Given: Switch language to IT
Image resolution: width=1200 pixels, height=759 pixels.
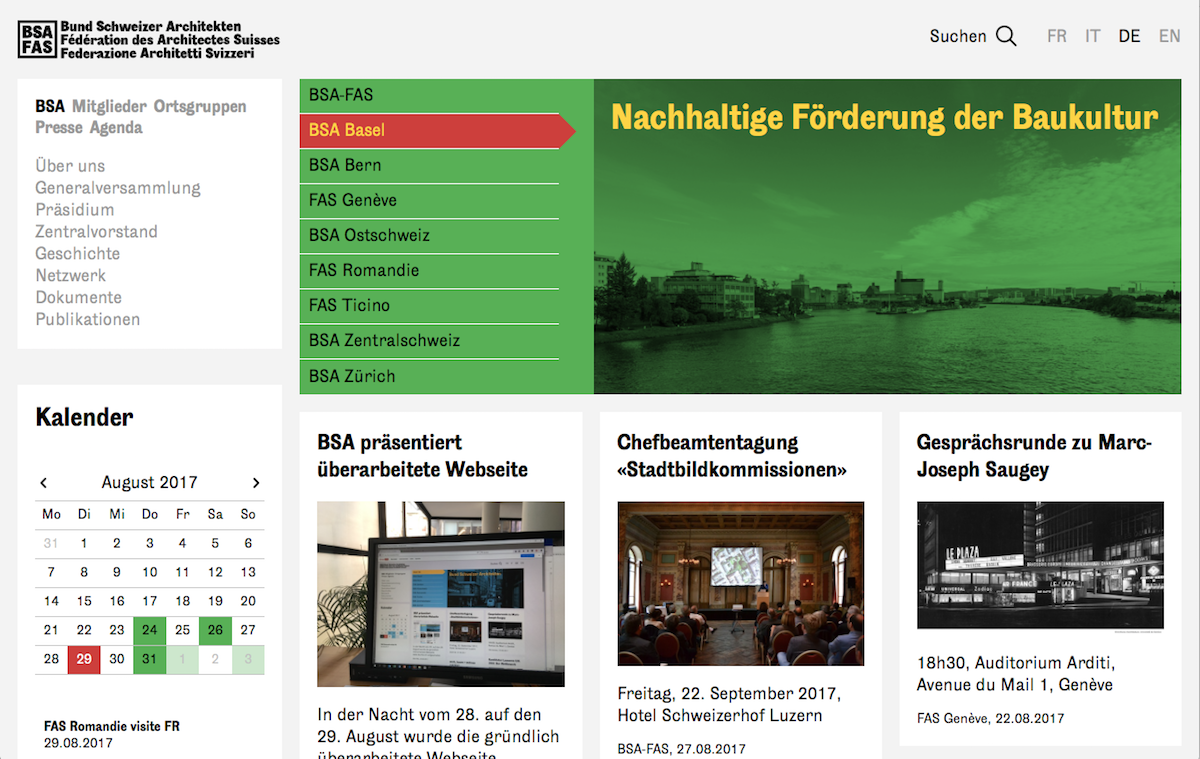Looking at the screenshot, I should coord(1092,37).
